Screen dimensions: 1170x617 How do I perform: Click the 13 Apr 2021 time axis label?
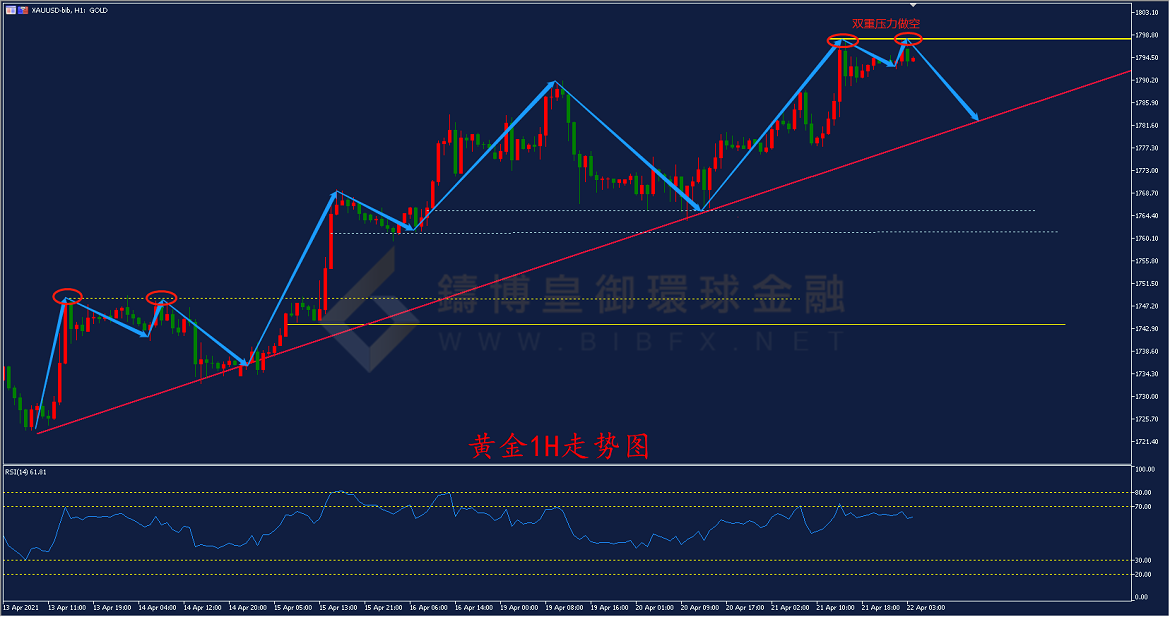click(22, 607)
